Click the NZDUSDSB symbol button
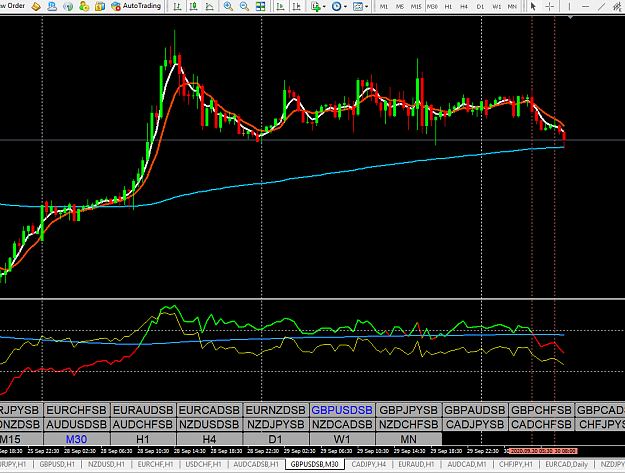625x473 pixels. coord(209,424)
